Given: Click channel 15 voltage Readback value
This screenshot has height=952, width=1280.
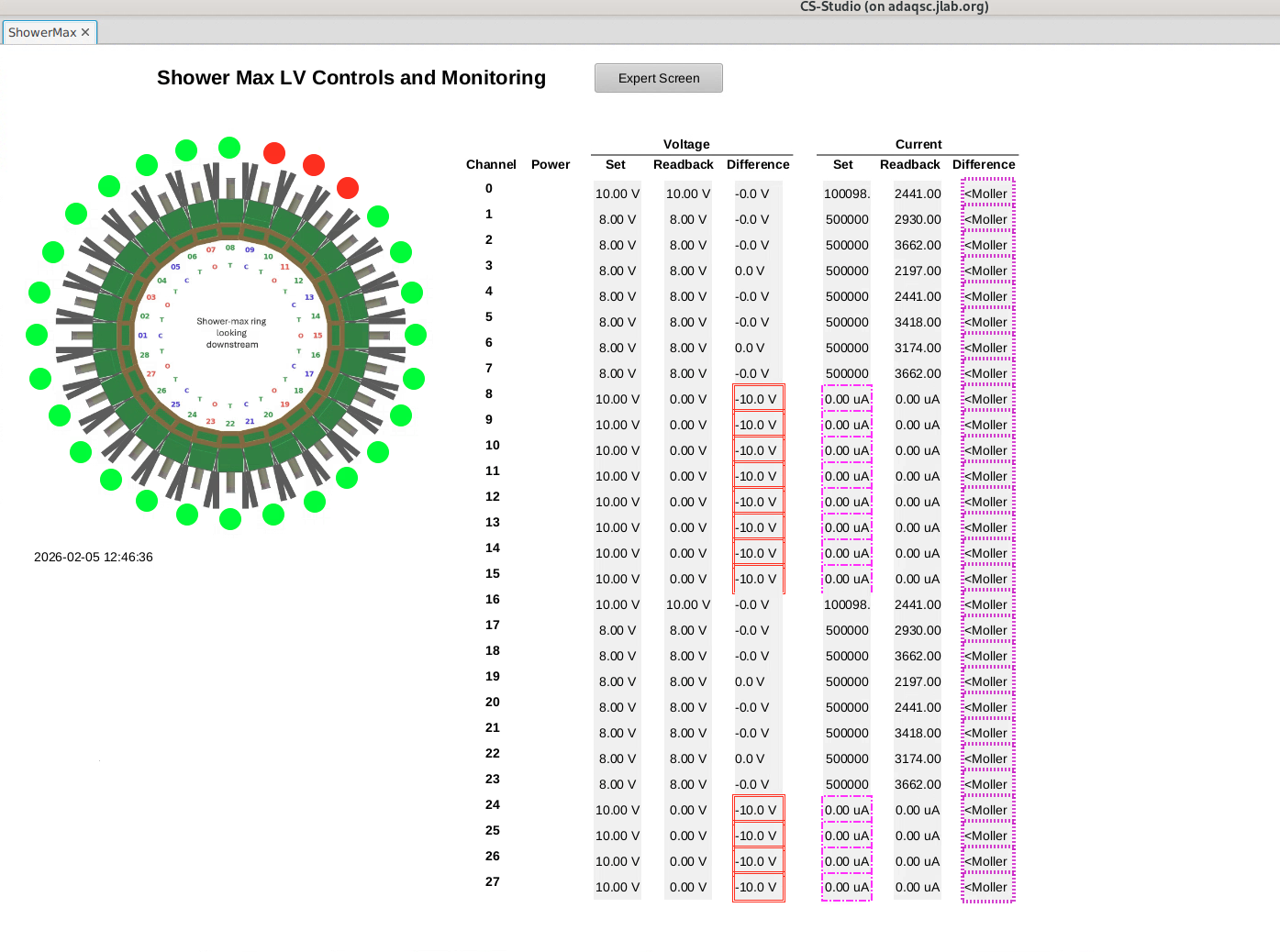Looking at the screenshot, I should pos(688,579).
